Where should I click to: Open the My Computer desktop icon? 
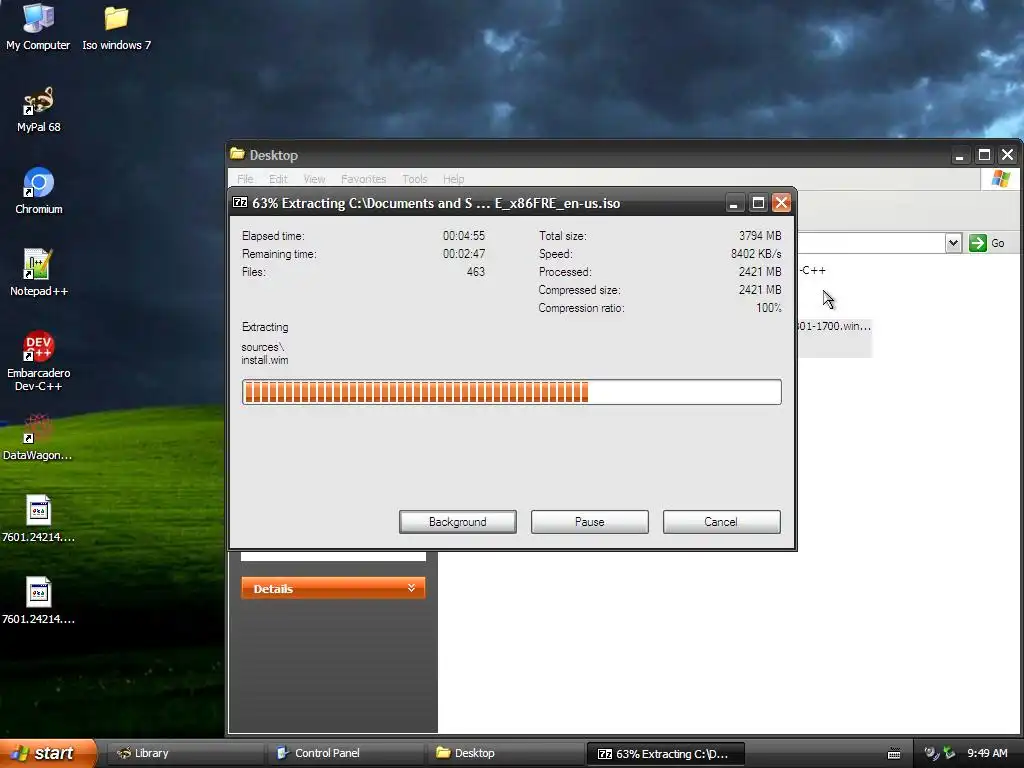[x=38, y=26]
